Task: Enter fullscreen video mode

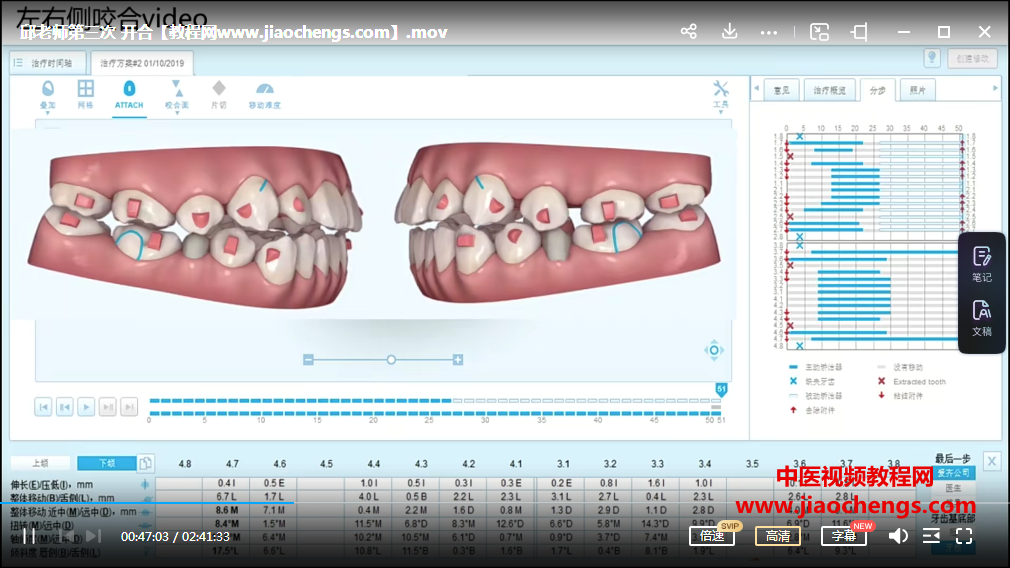Action: [x=964, y=536]
